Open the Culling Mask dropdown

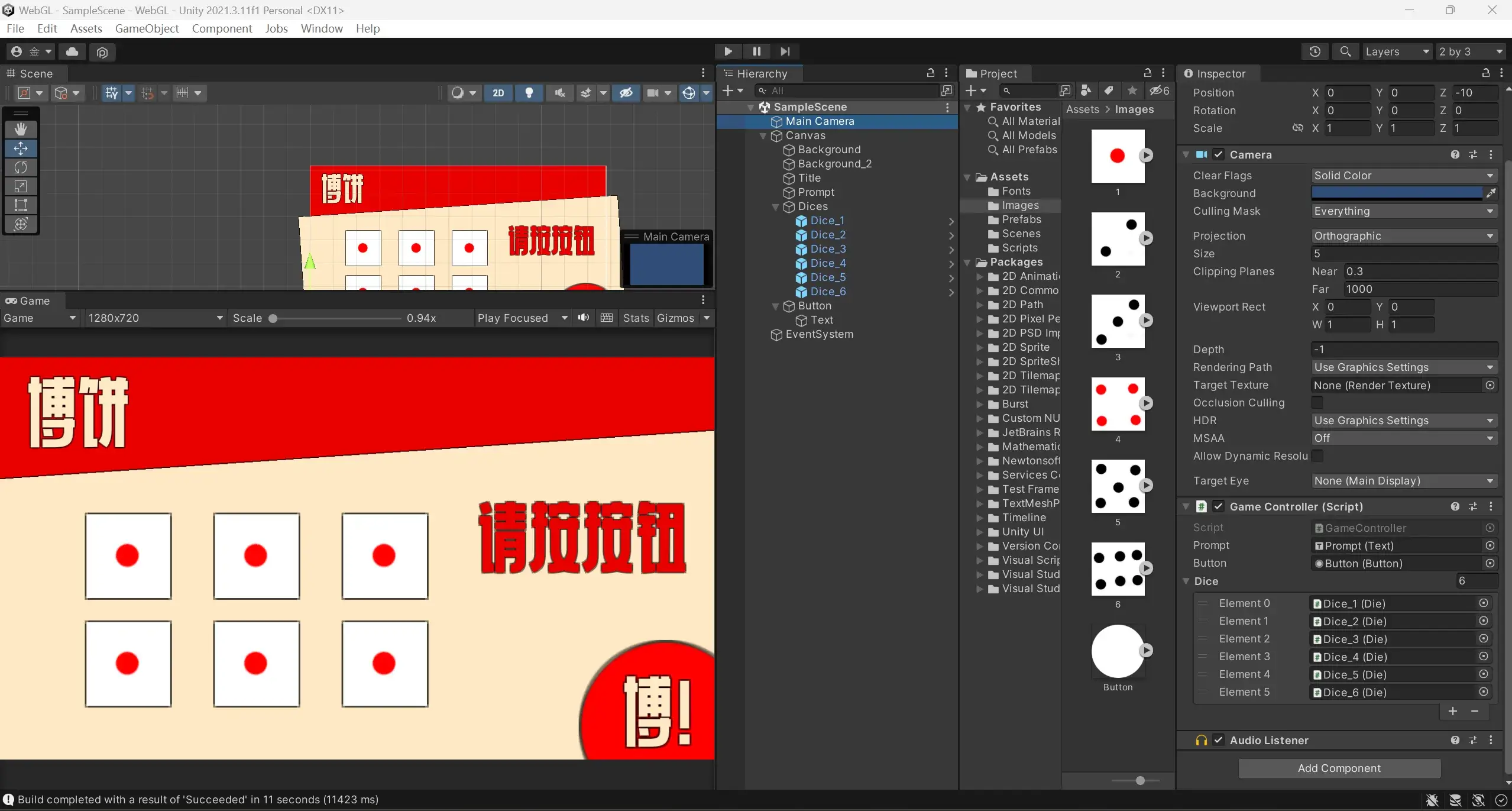point(1404,211)
